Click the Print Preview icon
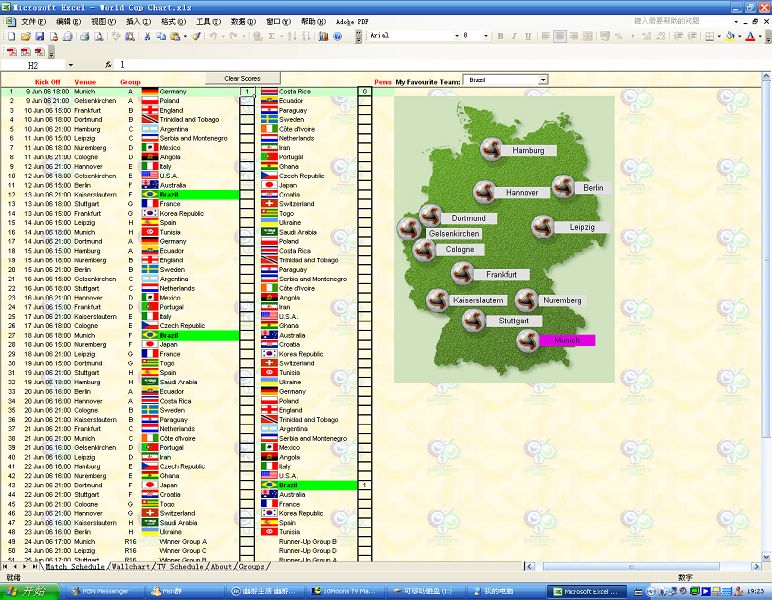Viewport: 772px width, 600px height. [98, 36]
